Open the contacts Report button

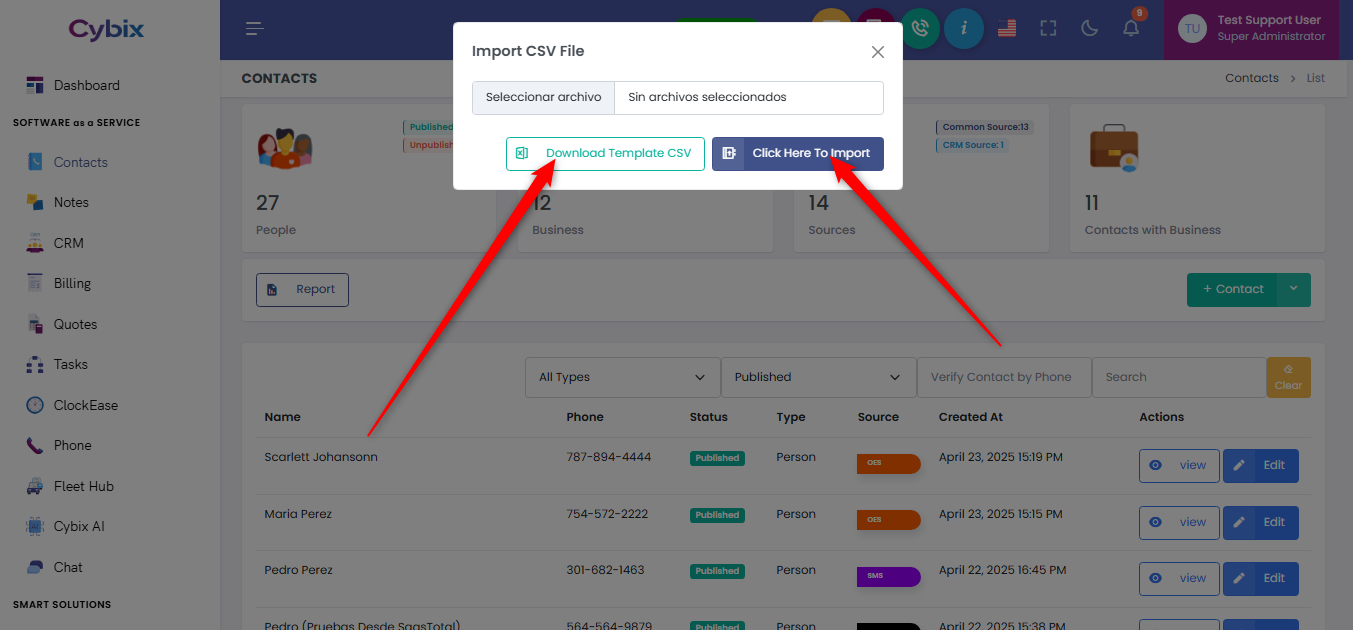302,290
